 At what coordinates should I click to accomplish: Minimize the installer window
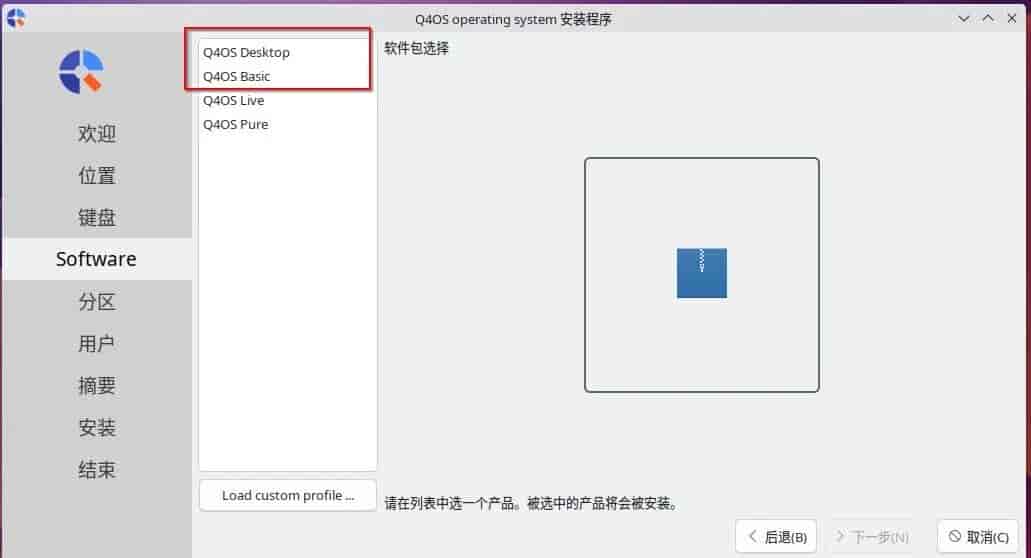(x=963, y=18)
